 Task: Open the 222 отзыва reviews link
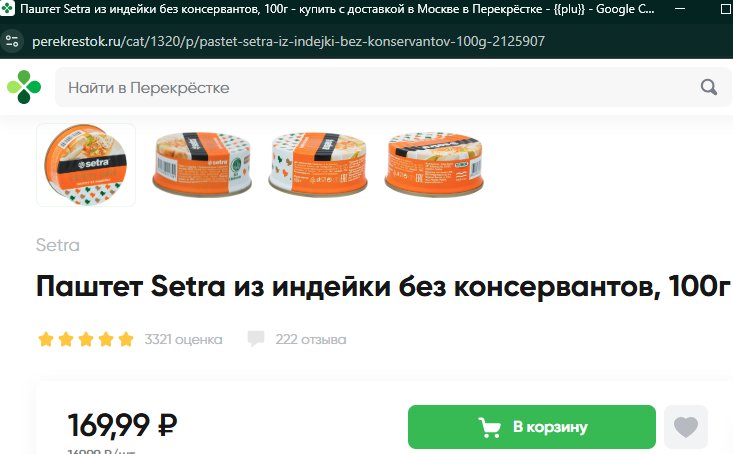coord(310,339)
